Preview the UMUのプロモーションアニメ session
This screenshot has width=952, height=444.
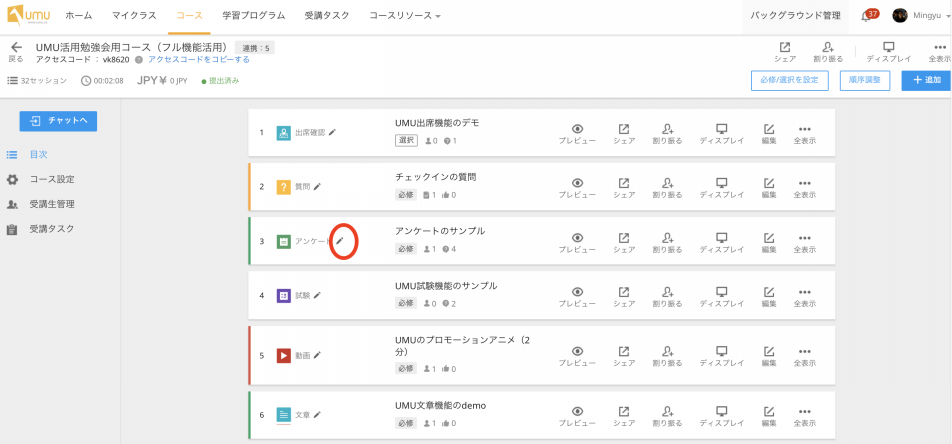[577, 357]
